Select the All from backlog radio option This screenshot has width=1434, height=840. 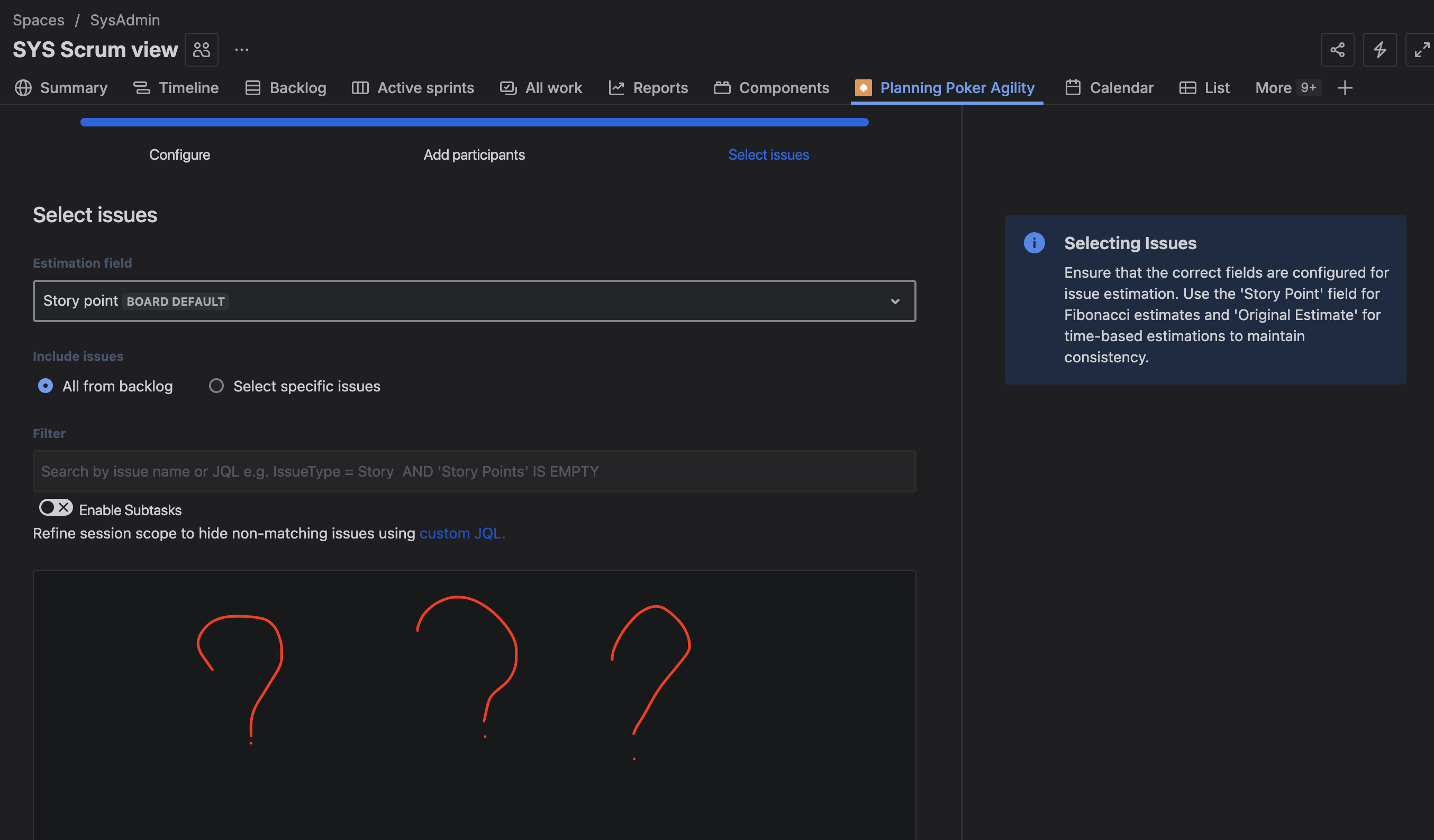46,386
